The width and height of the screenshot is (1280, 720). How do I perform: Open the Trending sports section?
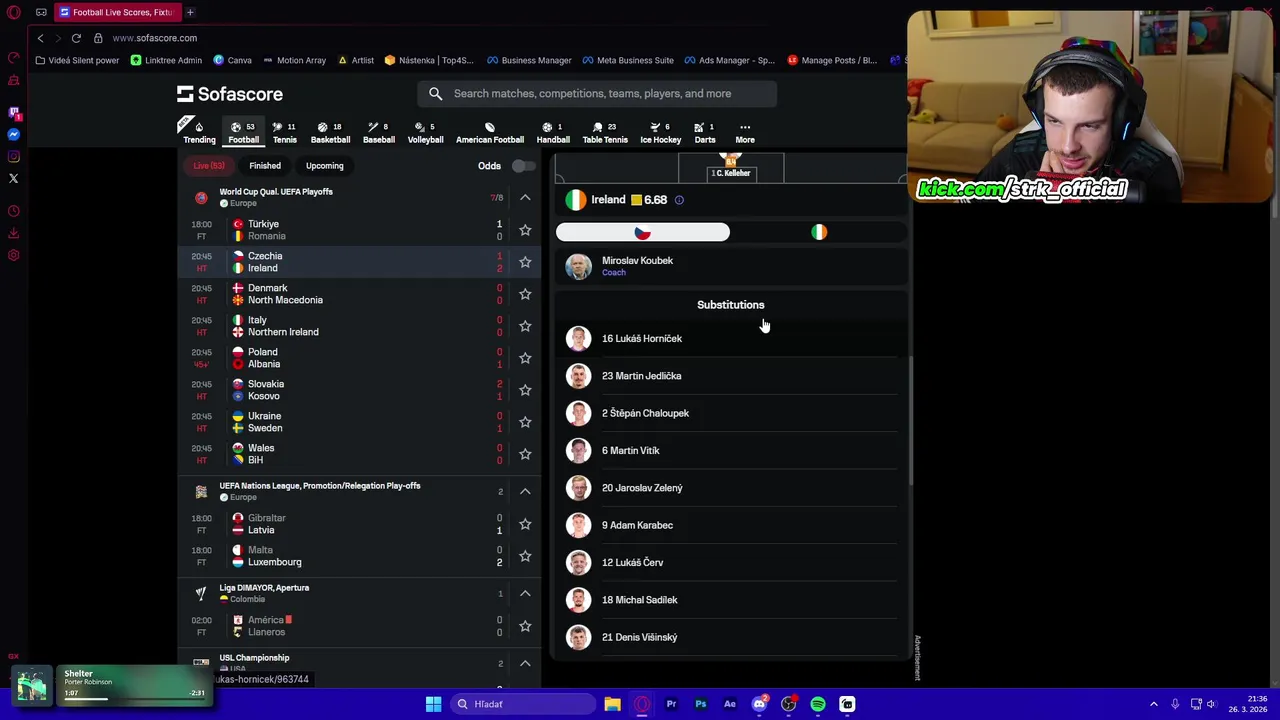pyautogui.click(x=199, y=132)
